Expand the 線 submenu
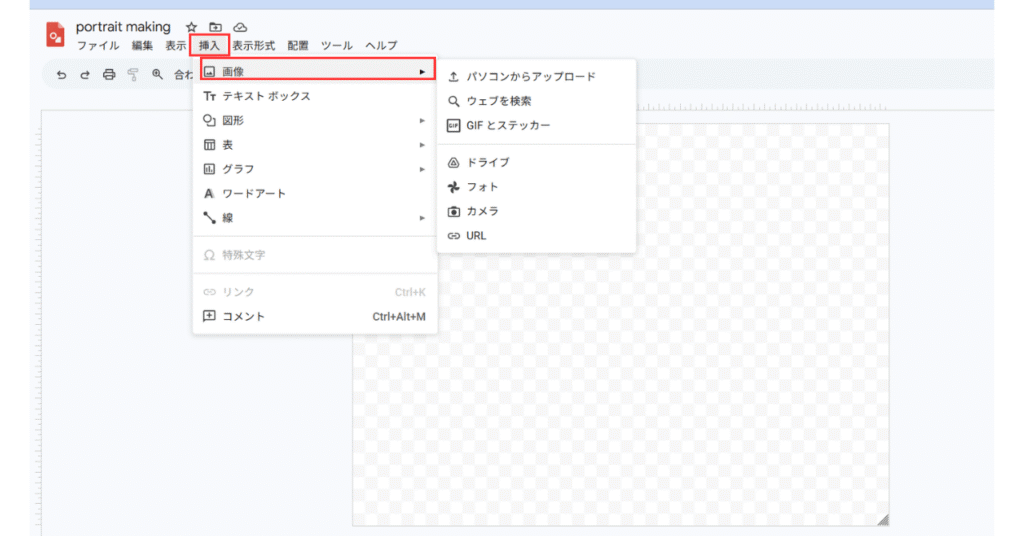 point(315,218)
